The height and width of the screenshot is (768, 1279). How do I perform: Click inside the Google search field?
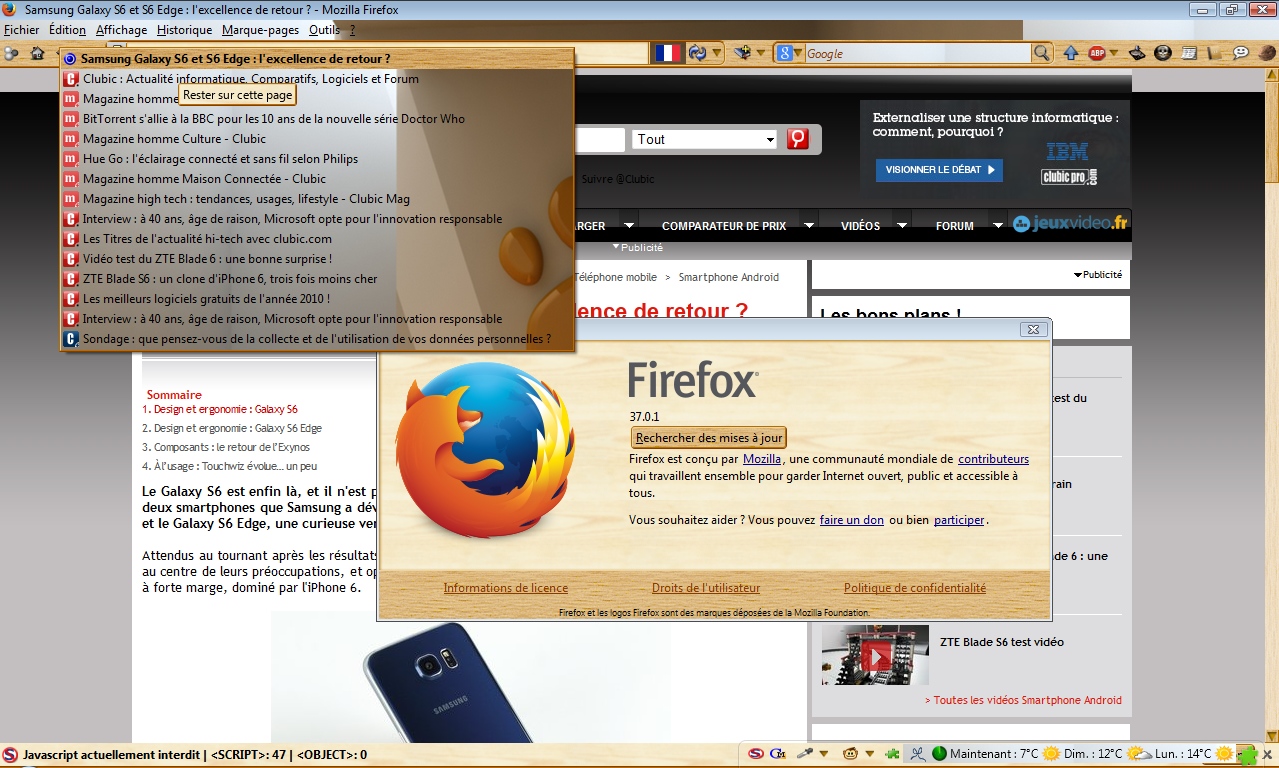pyautogui.click(x=918, y=54)
